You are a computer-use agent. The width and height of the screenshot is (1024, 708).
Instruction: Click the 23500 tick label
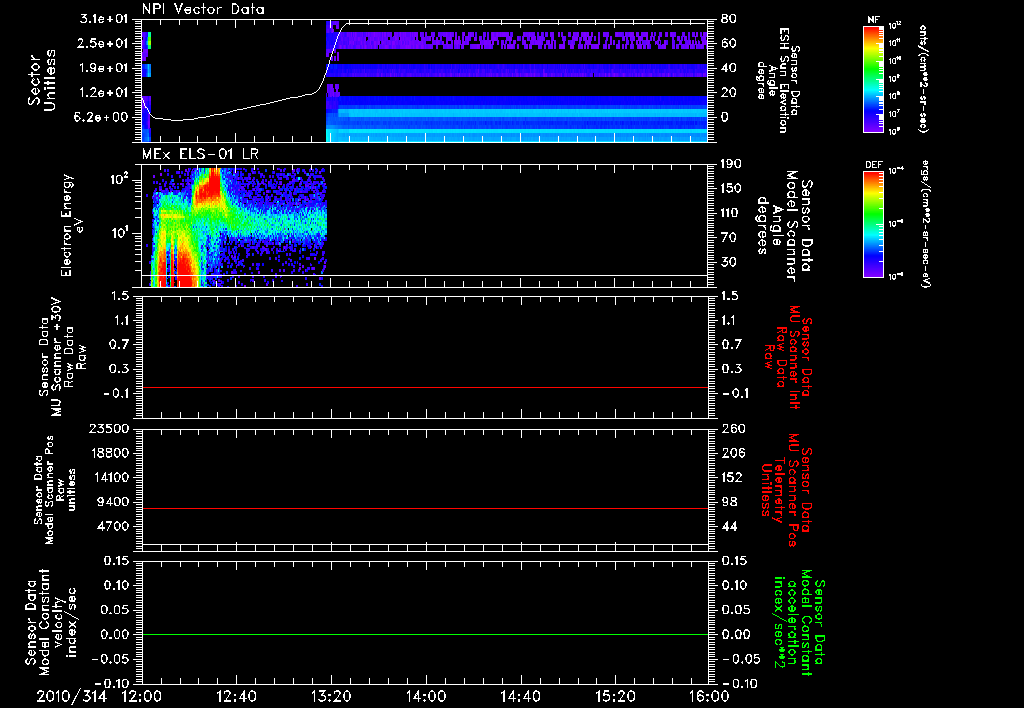coord(108,428)
